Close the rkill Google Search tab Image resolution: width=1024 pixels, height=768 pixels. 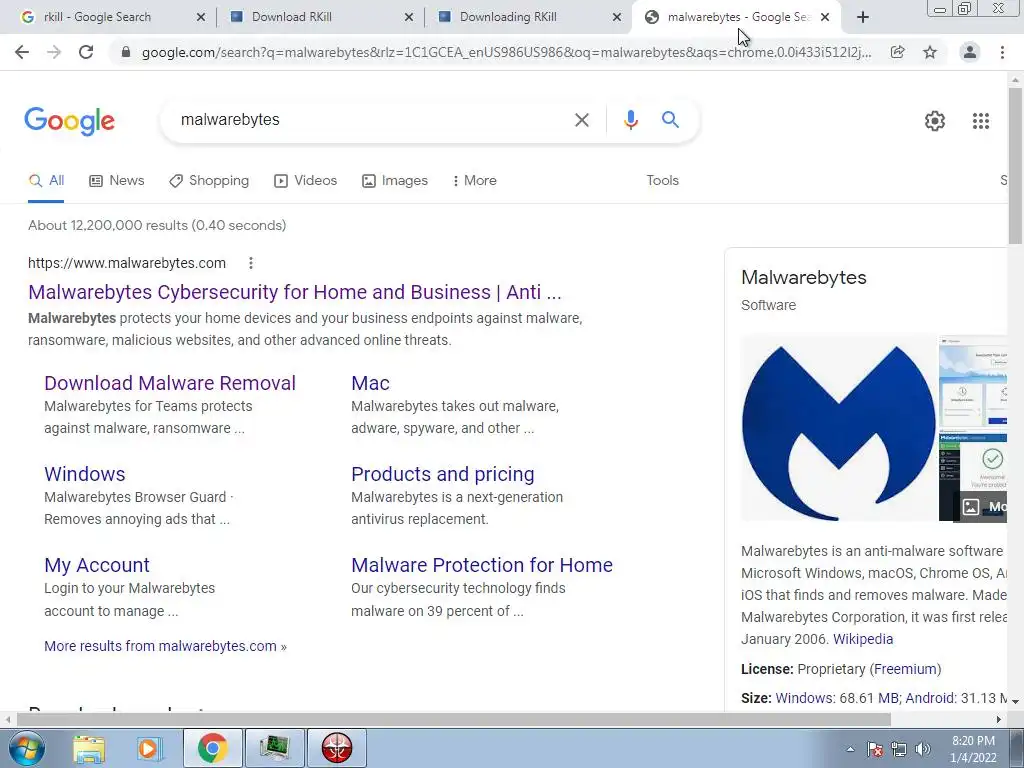coord(200,17)
